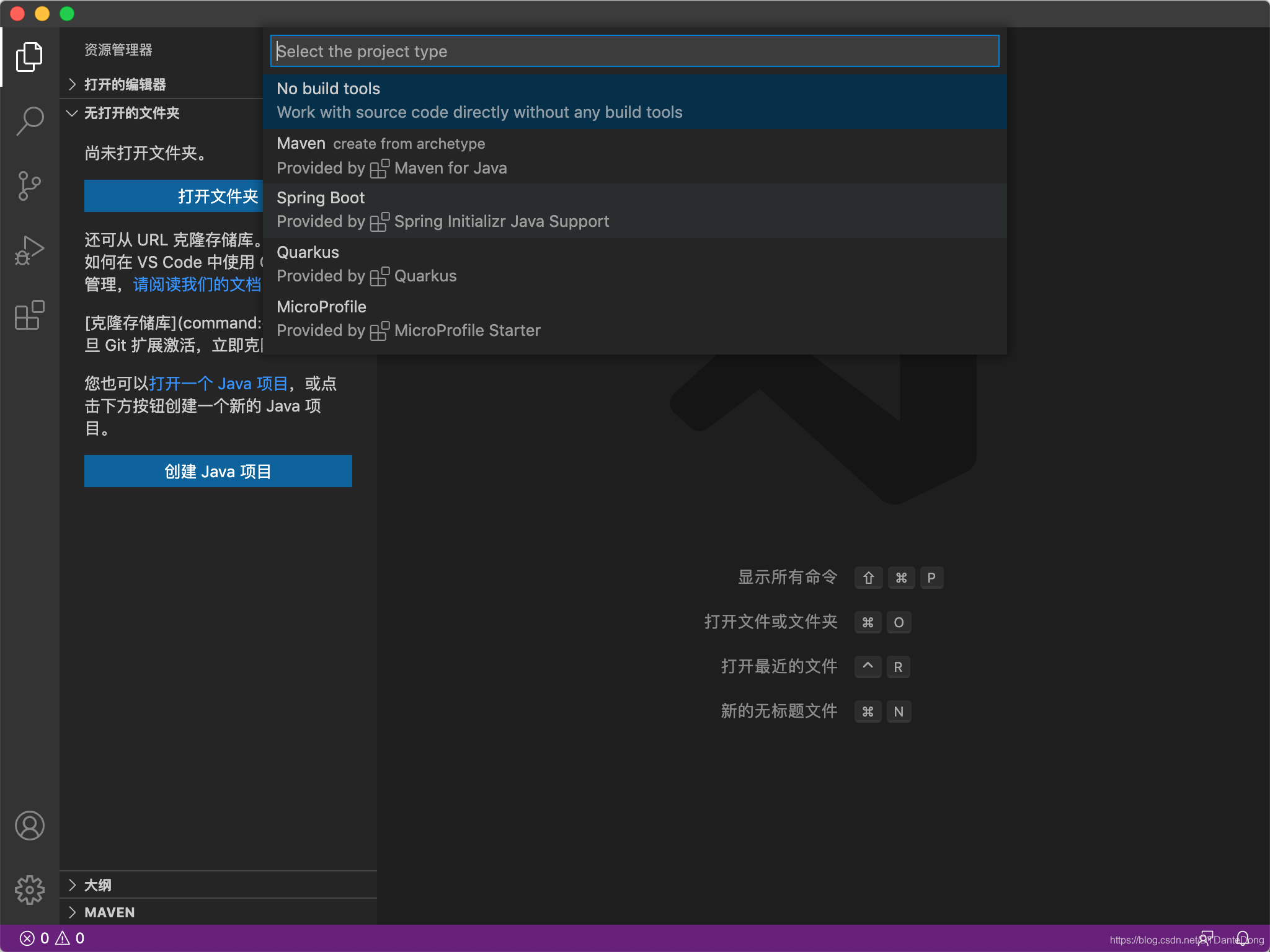Open the Run and Debug view icon
Screen dimensions: 1270x952
point(29,250)
